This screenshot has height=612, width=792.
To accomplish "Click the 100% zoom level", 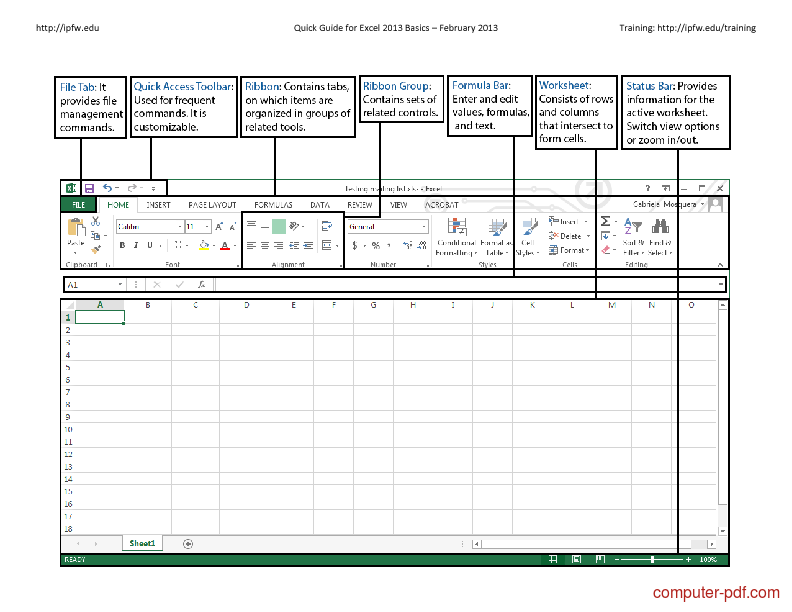I will coord(708,559).
